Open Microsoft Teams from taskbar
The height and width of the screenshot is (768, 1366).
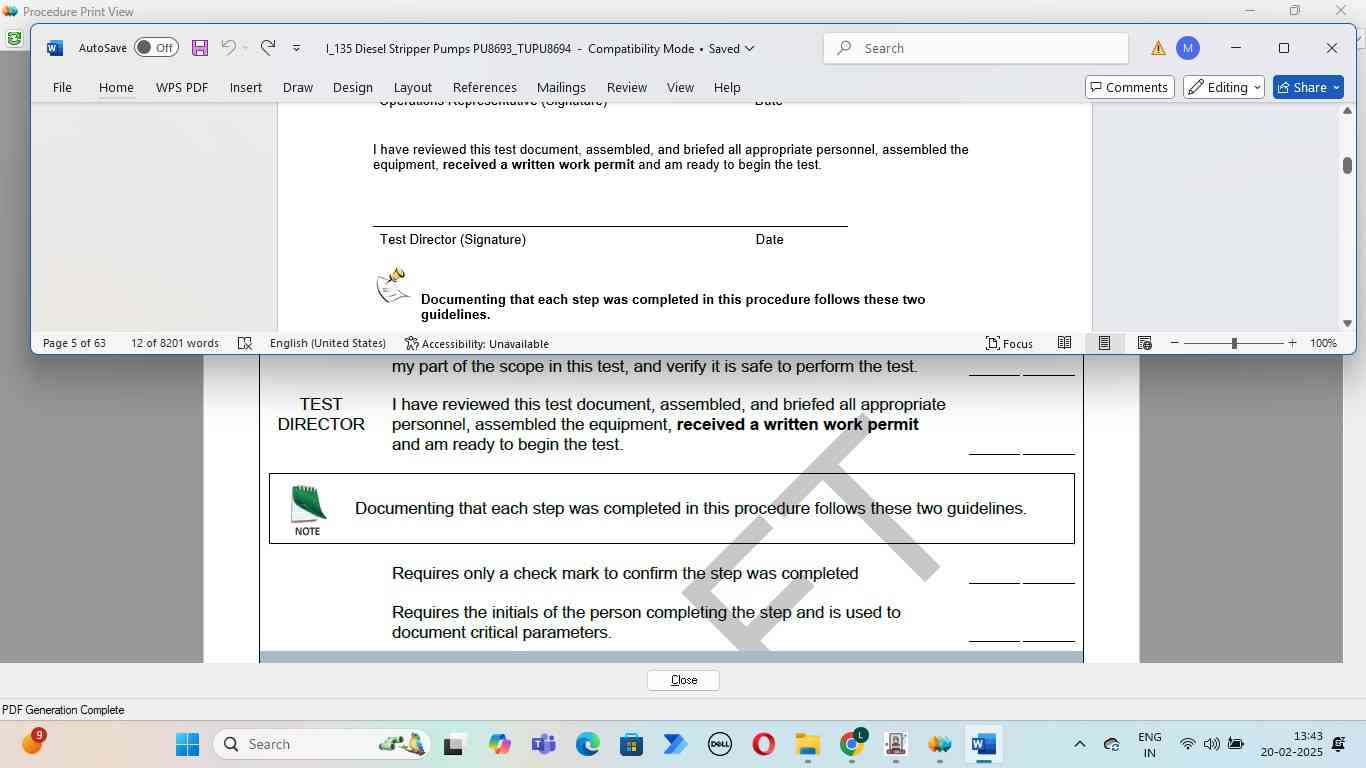tap(543, 744)
